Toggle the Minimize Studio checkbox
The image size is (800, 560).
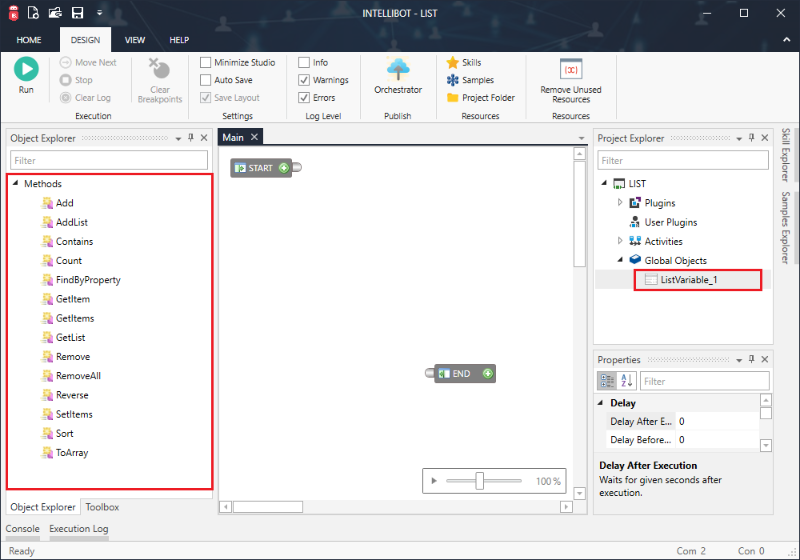(x=206, y=62)
